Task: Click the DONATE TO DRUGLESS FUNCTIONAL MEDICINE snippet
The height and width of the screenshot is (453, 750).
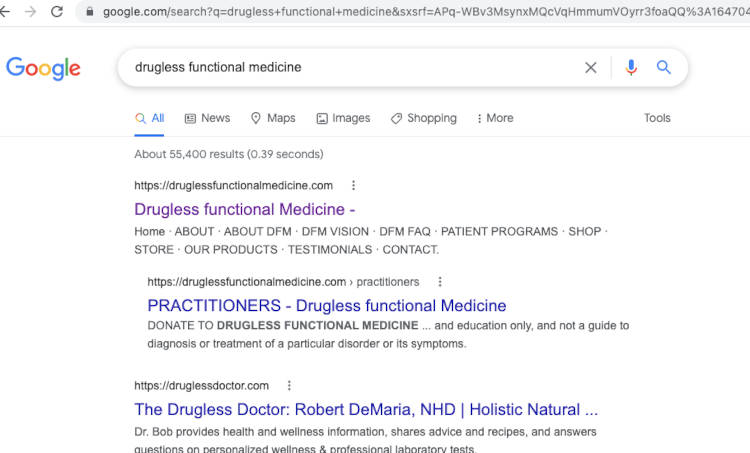Action: (388, 334)
